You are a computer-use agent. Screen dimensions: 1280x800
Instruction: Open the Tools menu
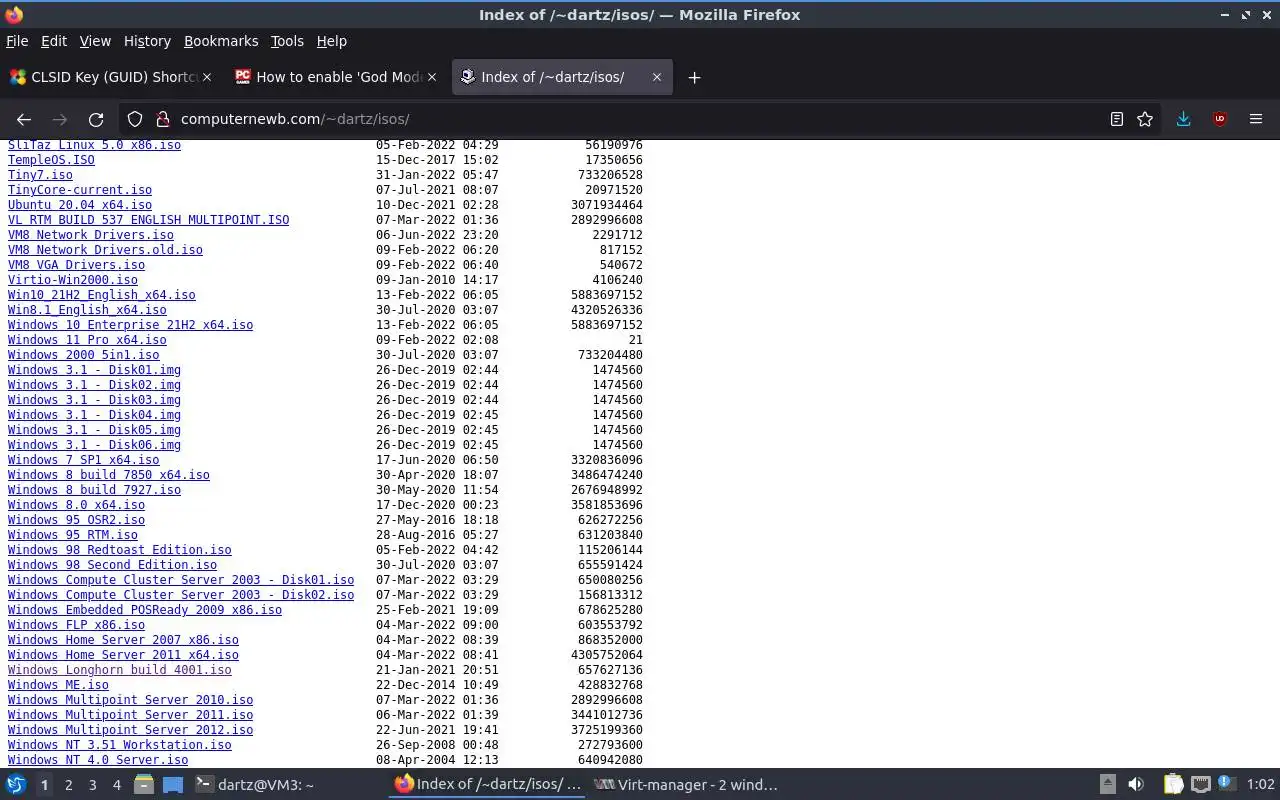click(287, 41)
